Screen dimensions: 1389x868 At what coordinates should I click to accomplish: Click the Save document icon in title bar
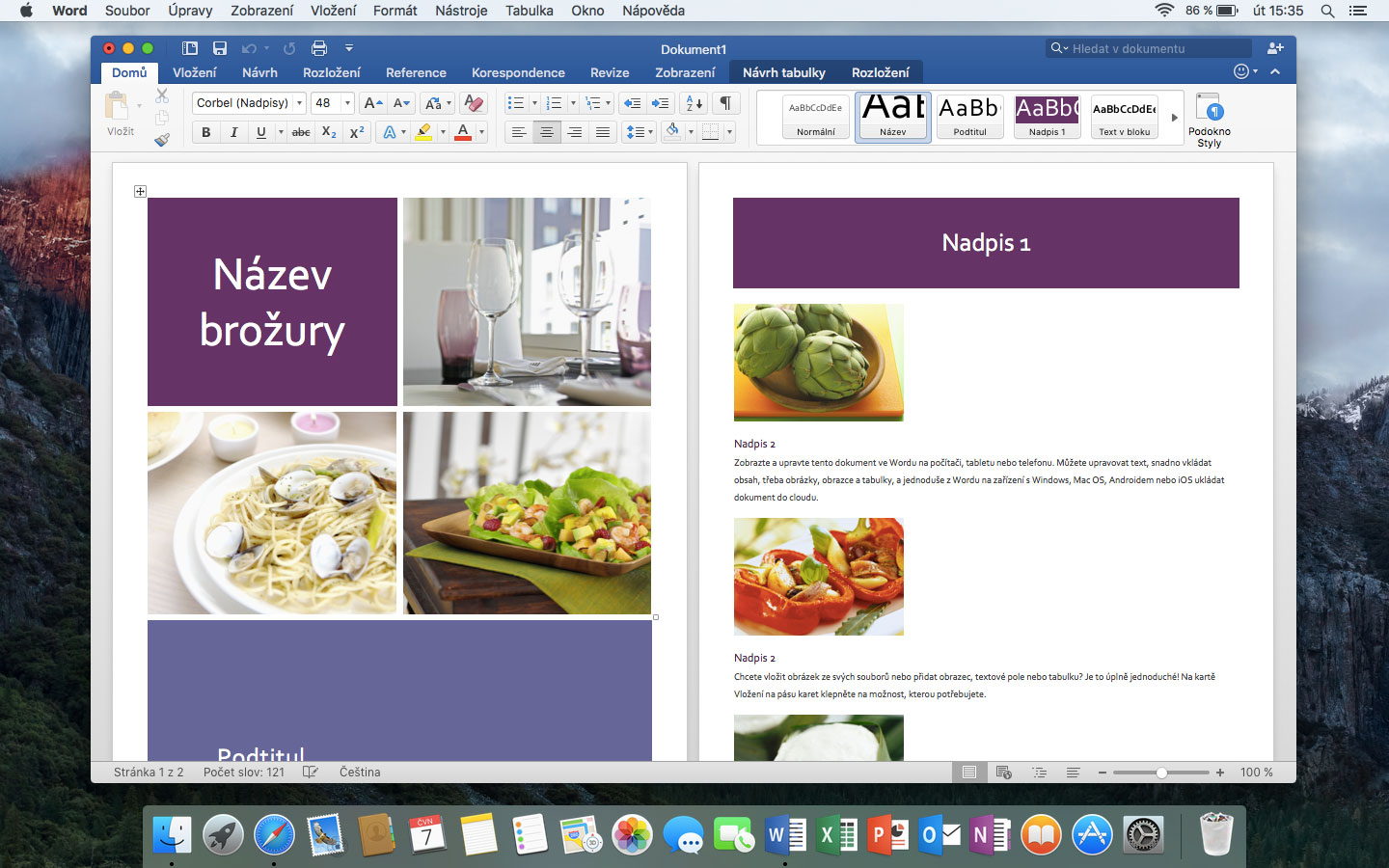pos(220,48)
